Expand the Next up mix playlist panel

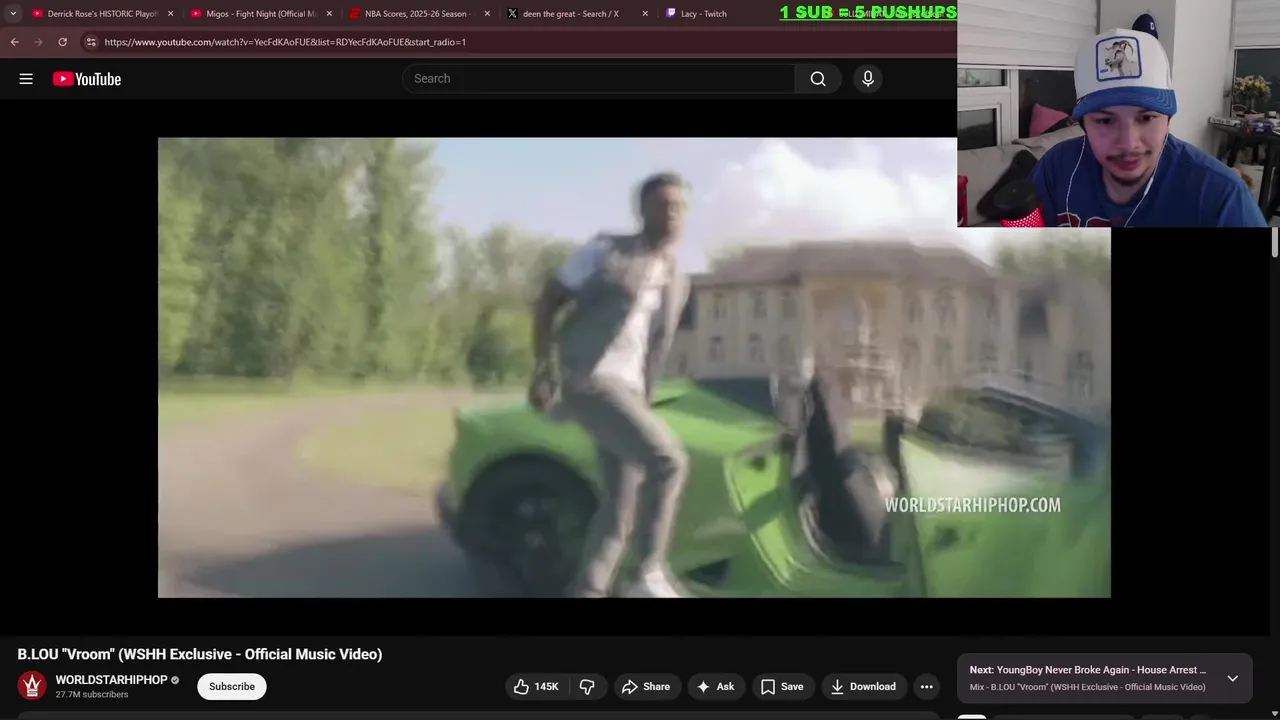(1233, 678)
